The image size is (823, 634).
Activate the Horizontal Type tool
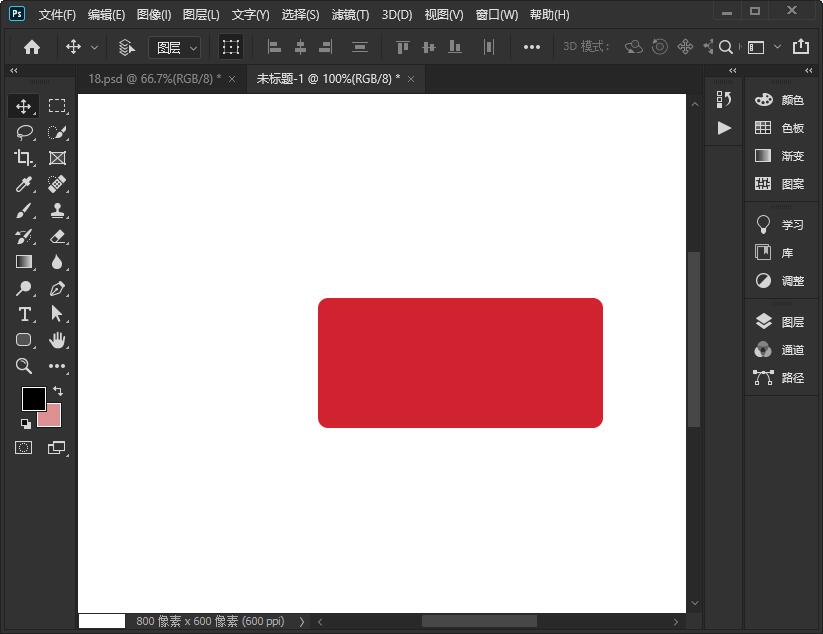24,314
